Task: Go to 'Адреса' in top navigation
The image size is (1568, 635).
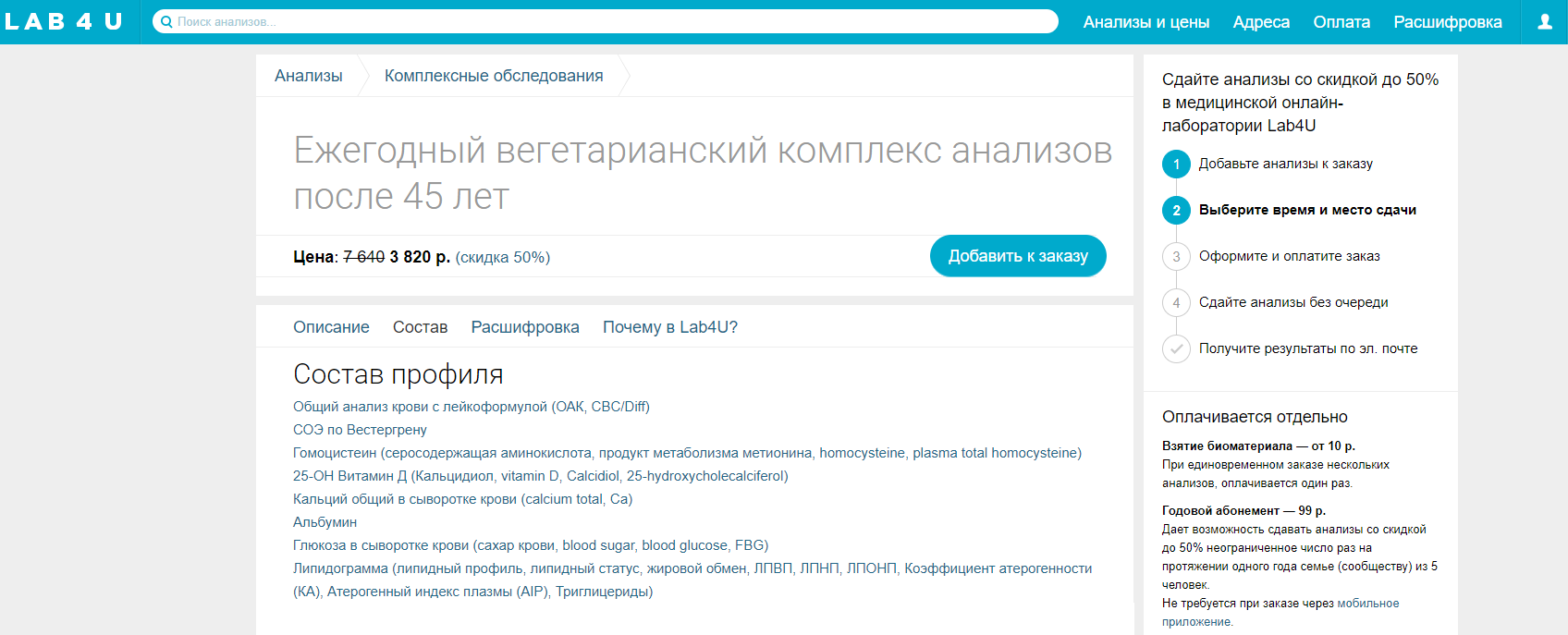Action: coord(1261,22)
